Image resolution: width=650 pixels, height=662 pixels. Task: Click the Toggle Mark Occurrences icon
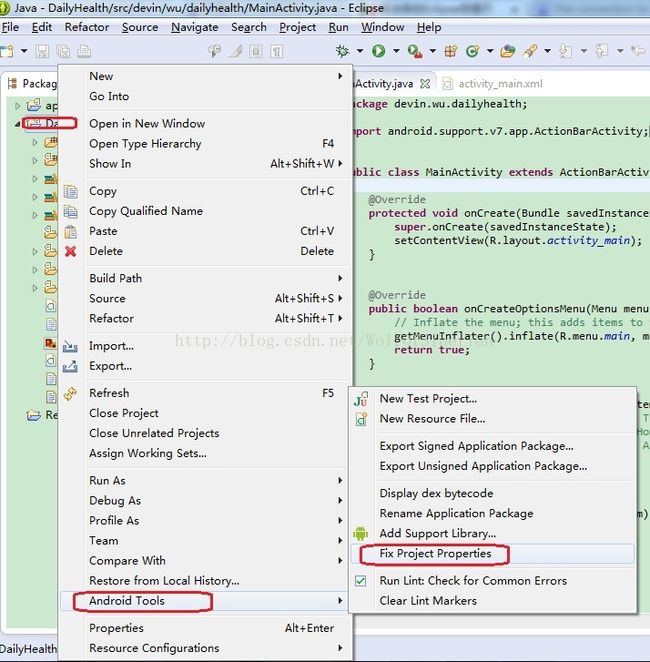click(x=236, y=52)
